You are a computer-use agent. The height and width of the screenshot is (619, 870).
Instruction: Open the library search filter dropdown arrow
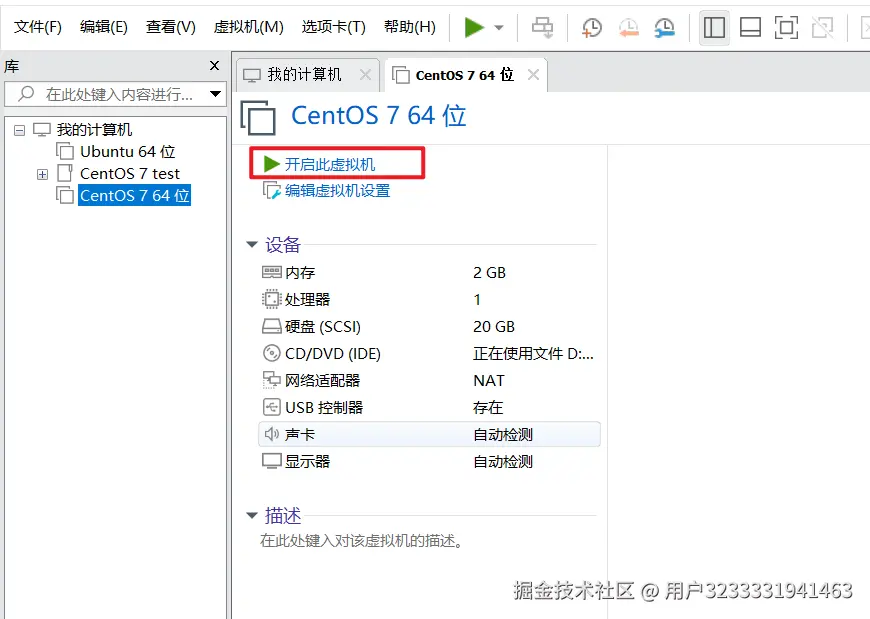[x=216, y=94]
